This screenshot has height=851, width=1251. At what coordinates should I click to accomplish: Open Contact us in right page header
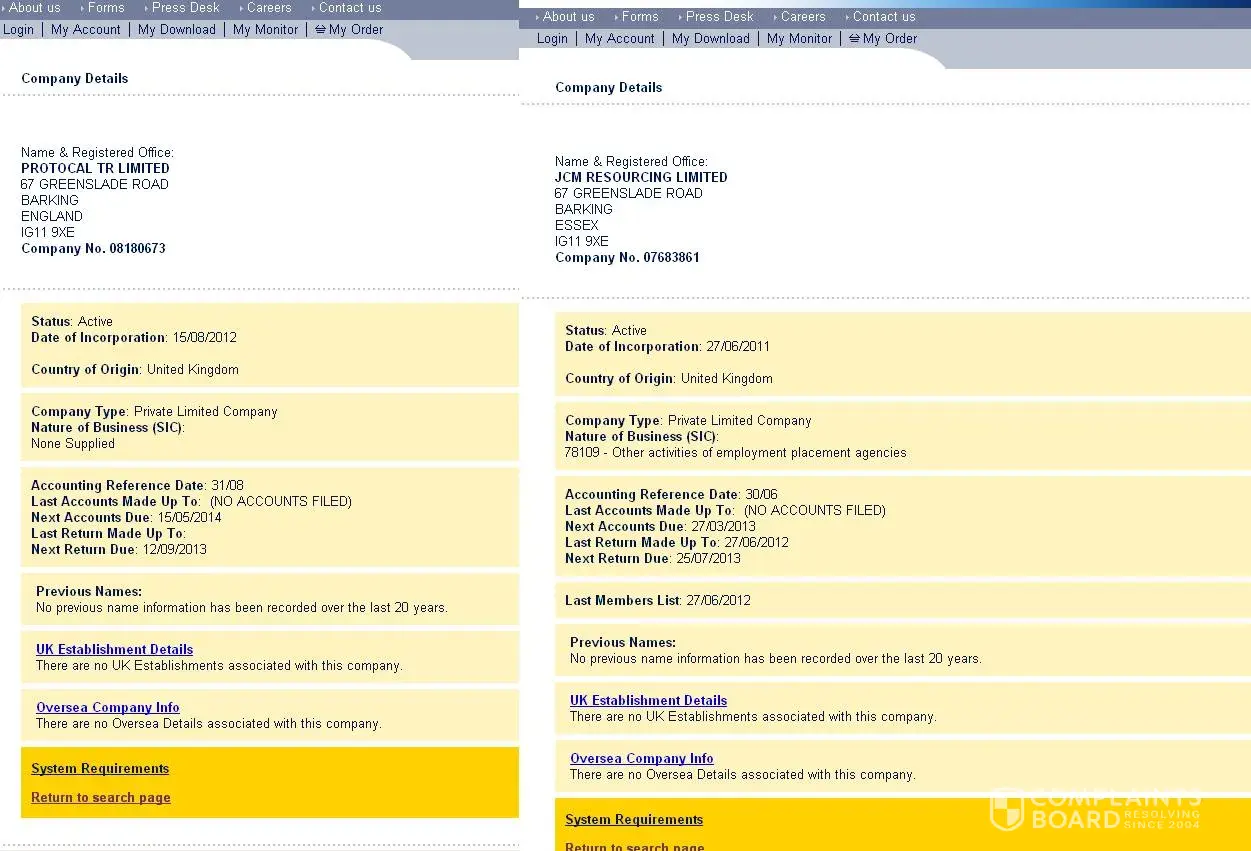click(884, 17)
